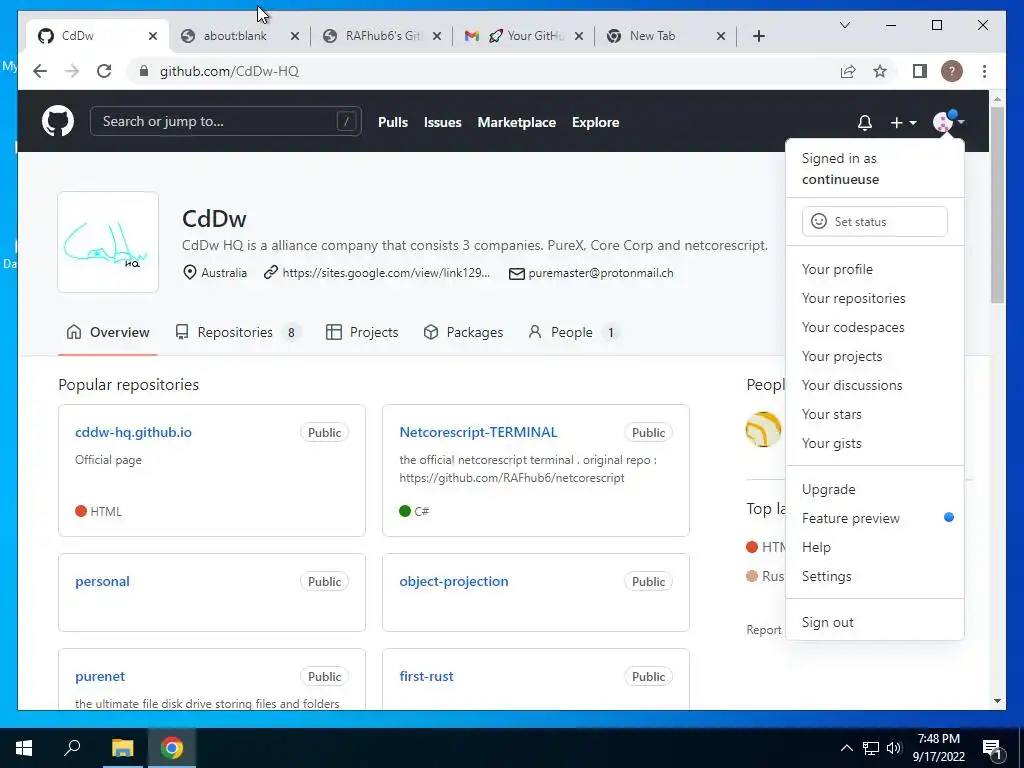Screen dimensions: 1024x768
Task: Select Your codespaces menu item
Action: [874, 327]
